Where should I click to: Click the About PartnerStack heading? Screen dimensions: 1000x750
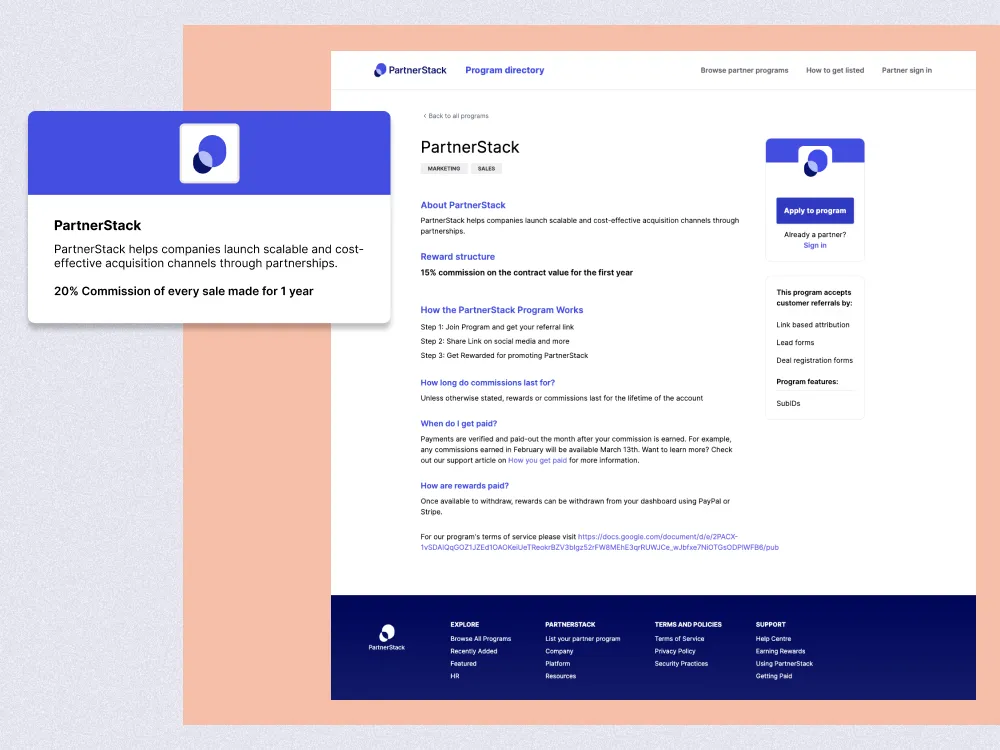click(x=462, y=205)
